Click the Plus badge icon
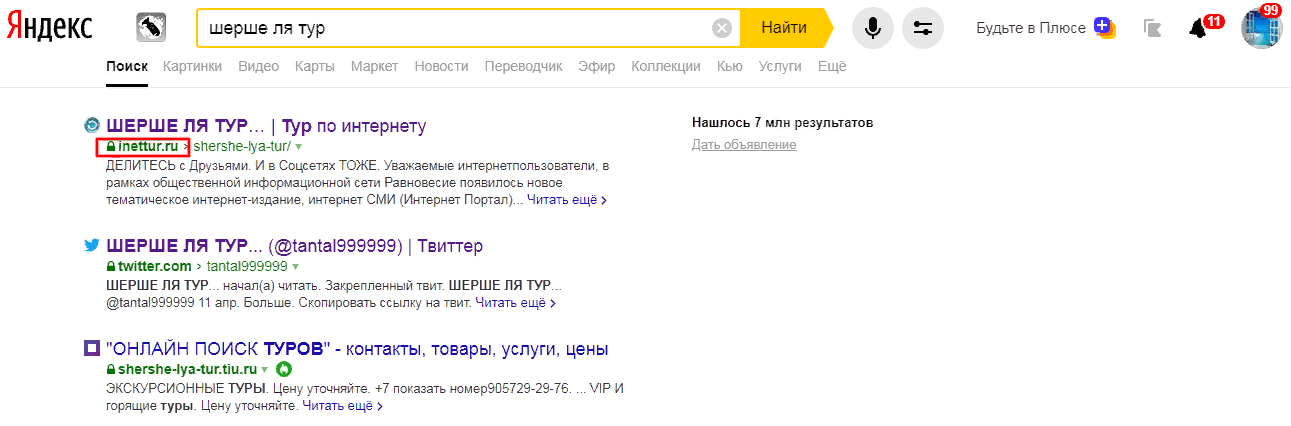The image size is (1291, 426). [x=1104, y=27]
